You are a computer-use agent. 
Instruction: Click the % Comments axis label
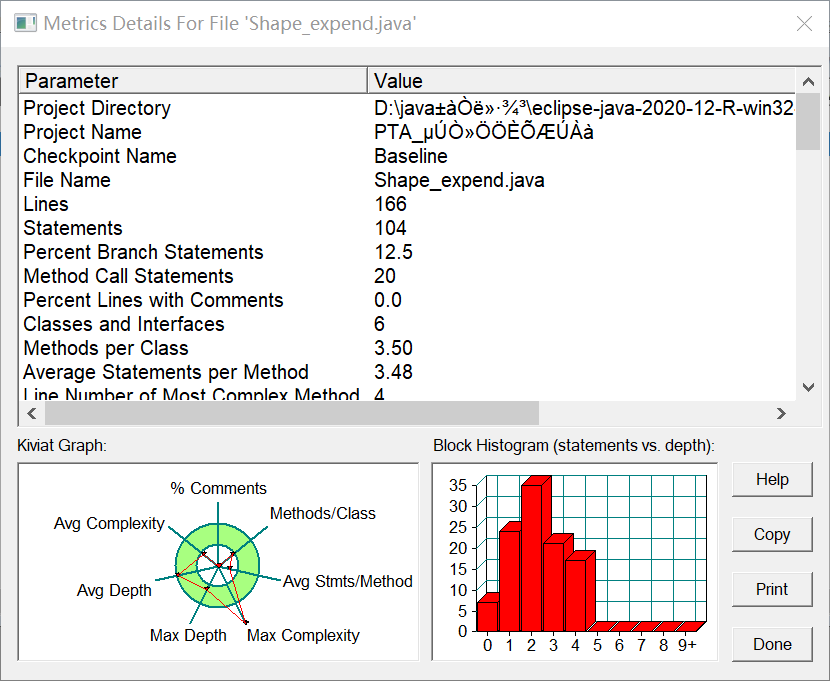tap(218, 488)
